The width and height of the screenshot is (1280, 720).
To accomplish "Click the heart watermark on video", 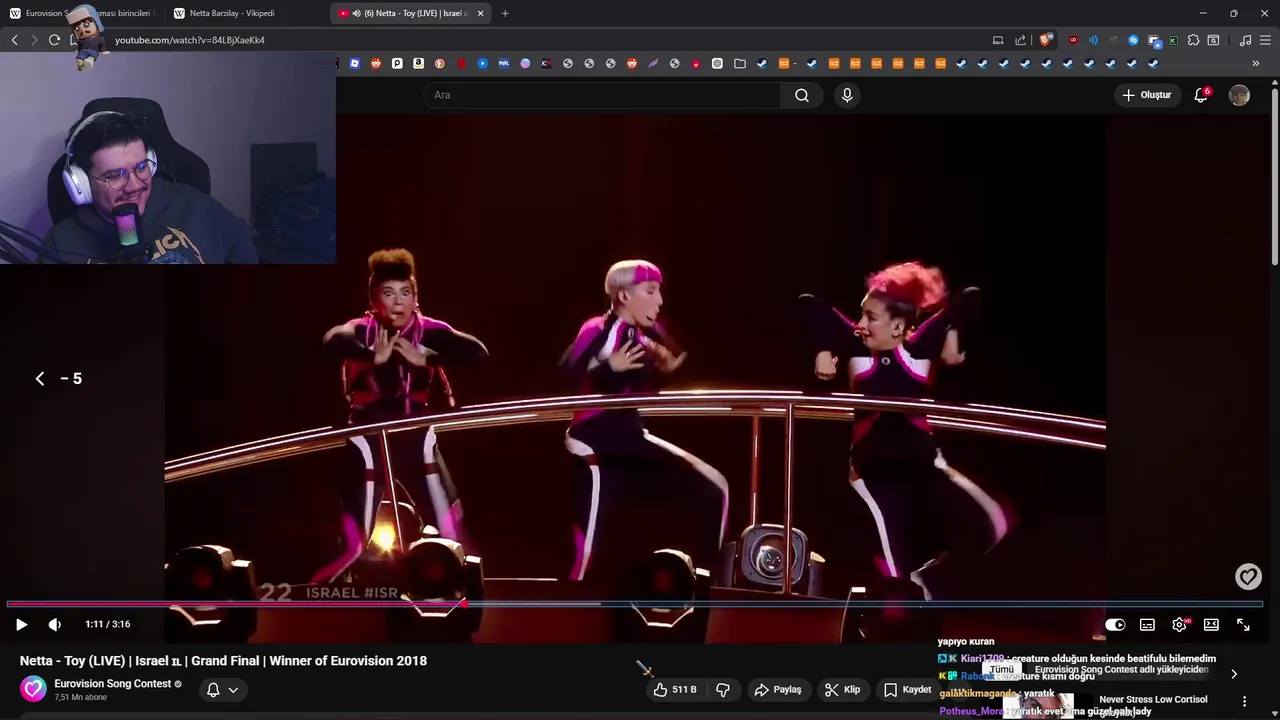I will [1248, 576].
